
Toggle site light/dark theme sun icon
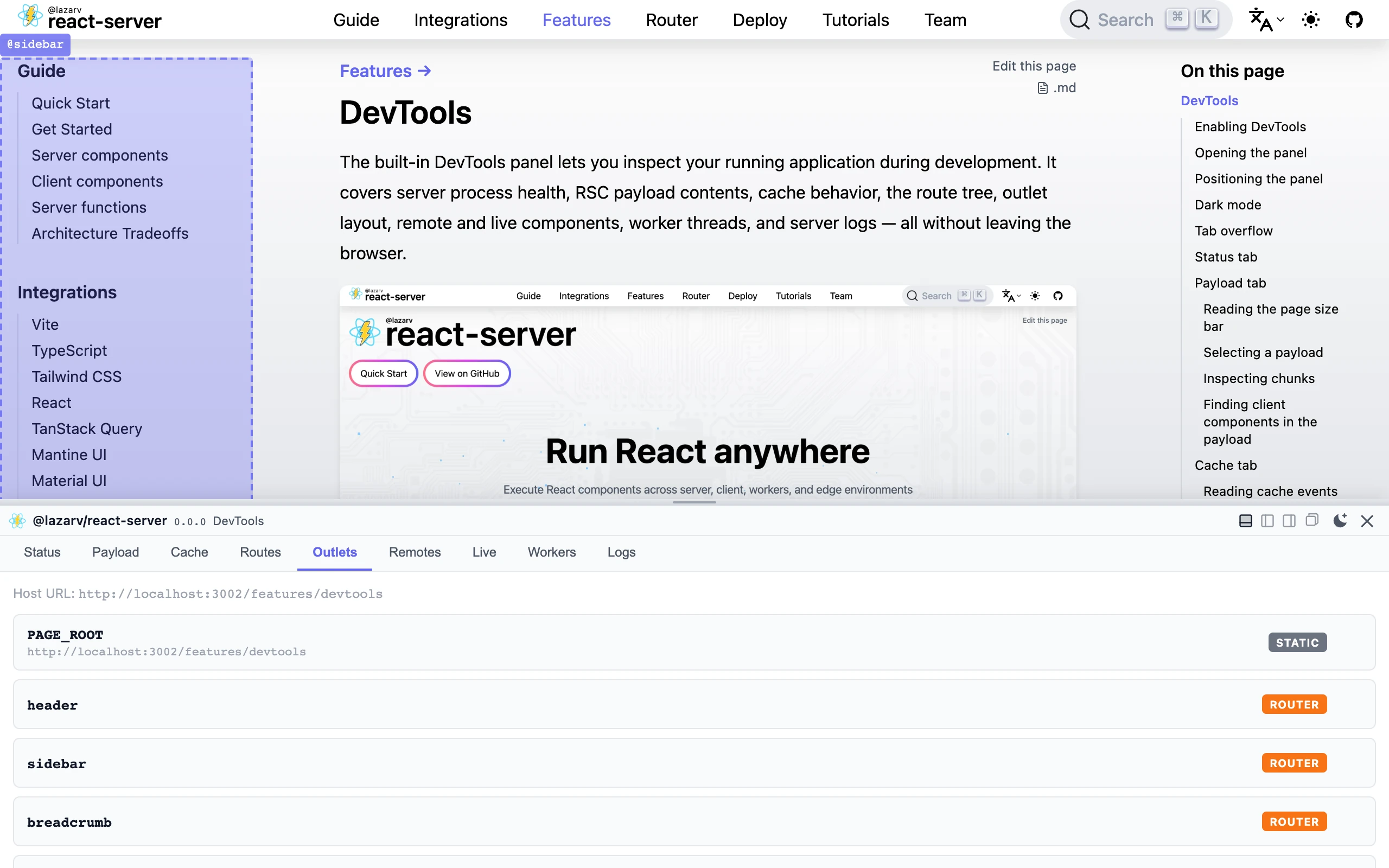point(1310,20)
